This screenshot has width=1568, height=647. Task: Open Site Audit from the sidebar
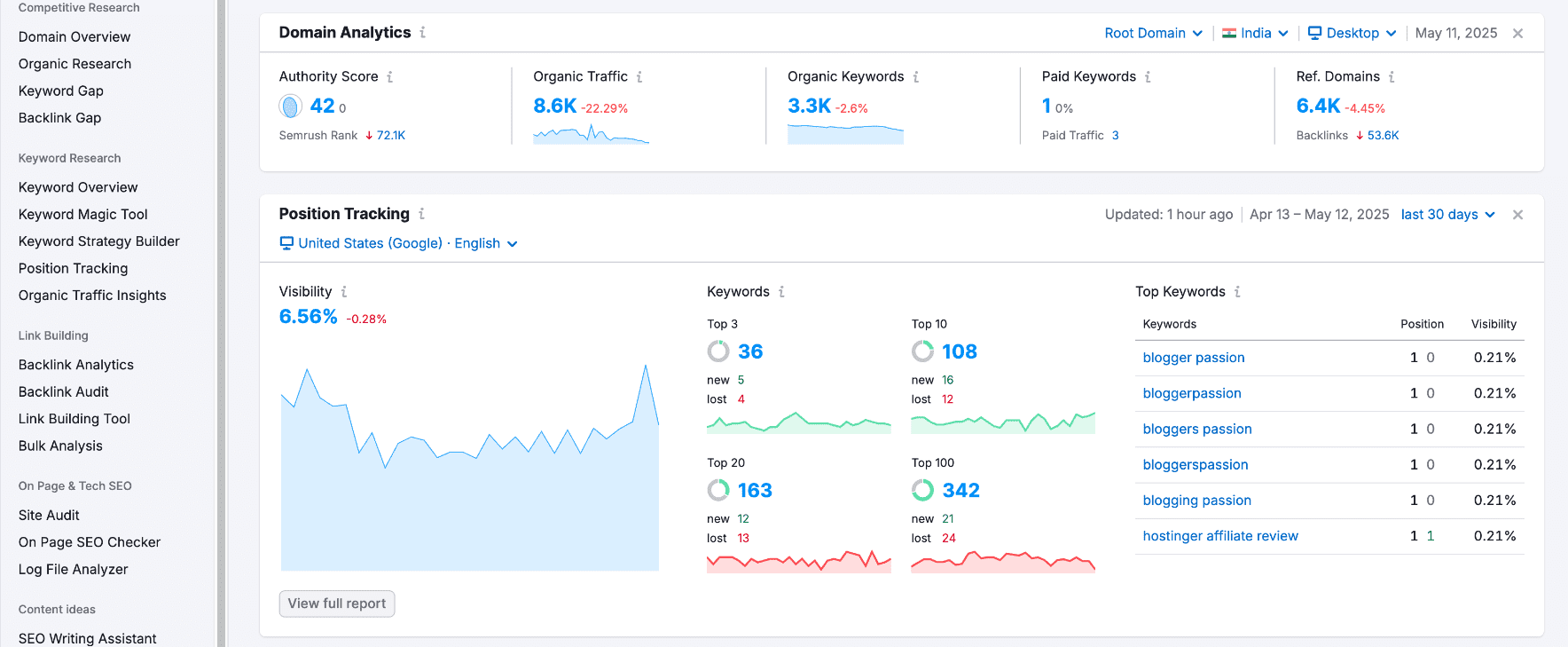click(x=49, y=515)
